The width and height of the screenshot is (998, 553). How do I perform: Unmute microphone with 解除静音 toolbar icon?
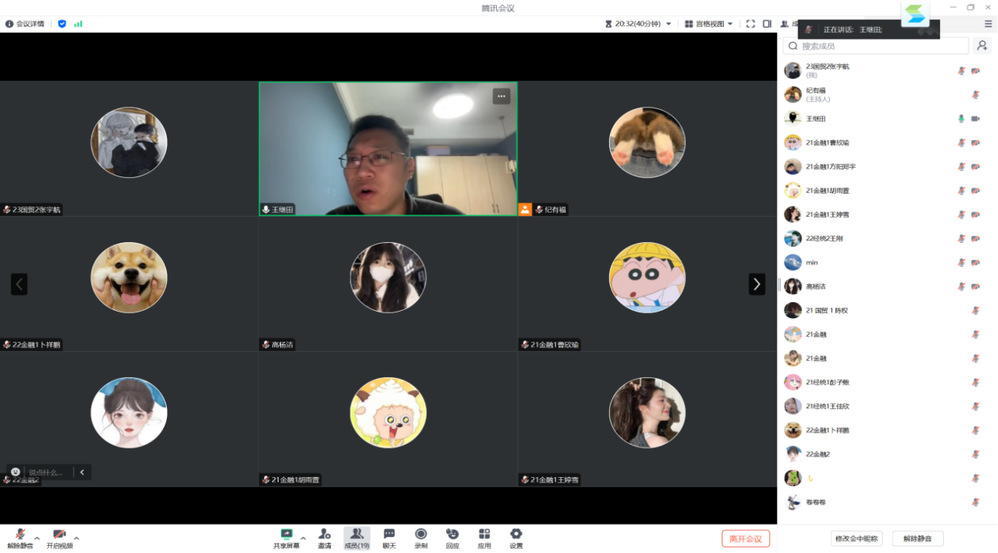(x=20, y=536)
